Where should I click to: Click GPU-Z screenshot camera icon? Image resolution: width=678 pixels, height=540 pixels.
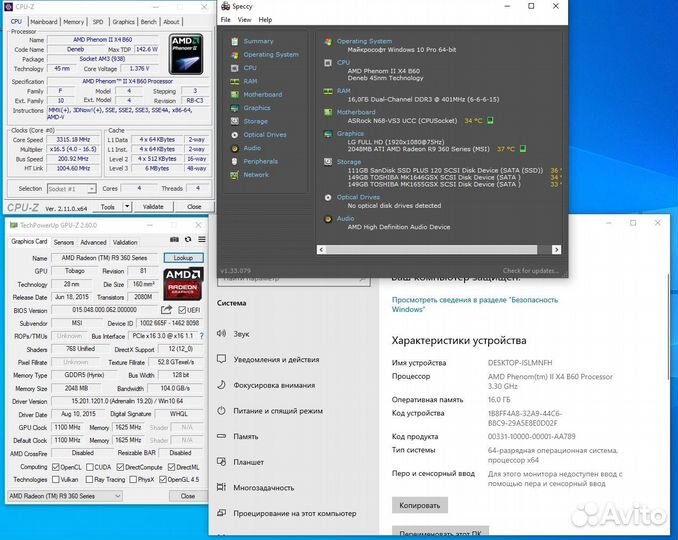(x=174, y=239)
